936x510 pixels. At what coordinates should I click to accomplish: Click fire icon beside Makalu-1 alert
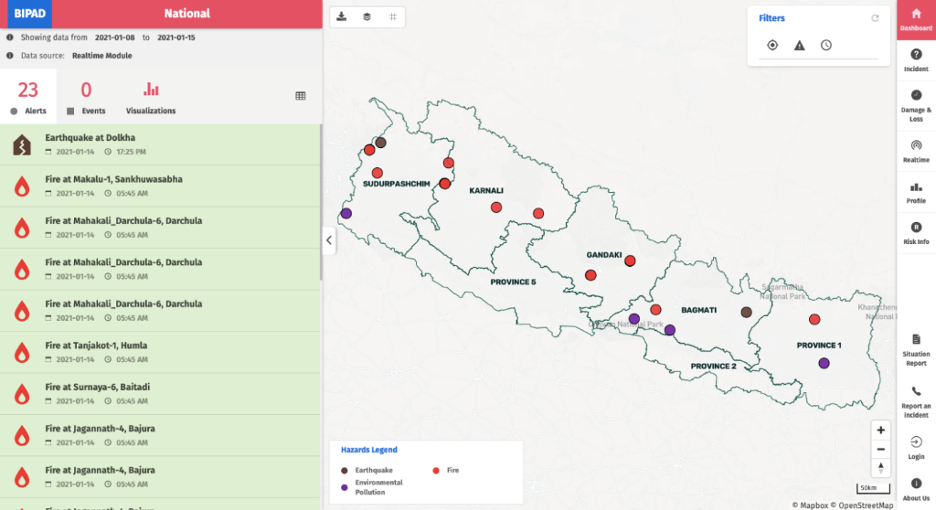[22, 187]
